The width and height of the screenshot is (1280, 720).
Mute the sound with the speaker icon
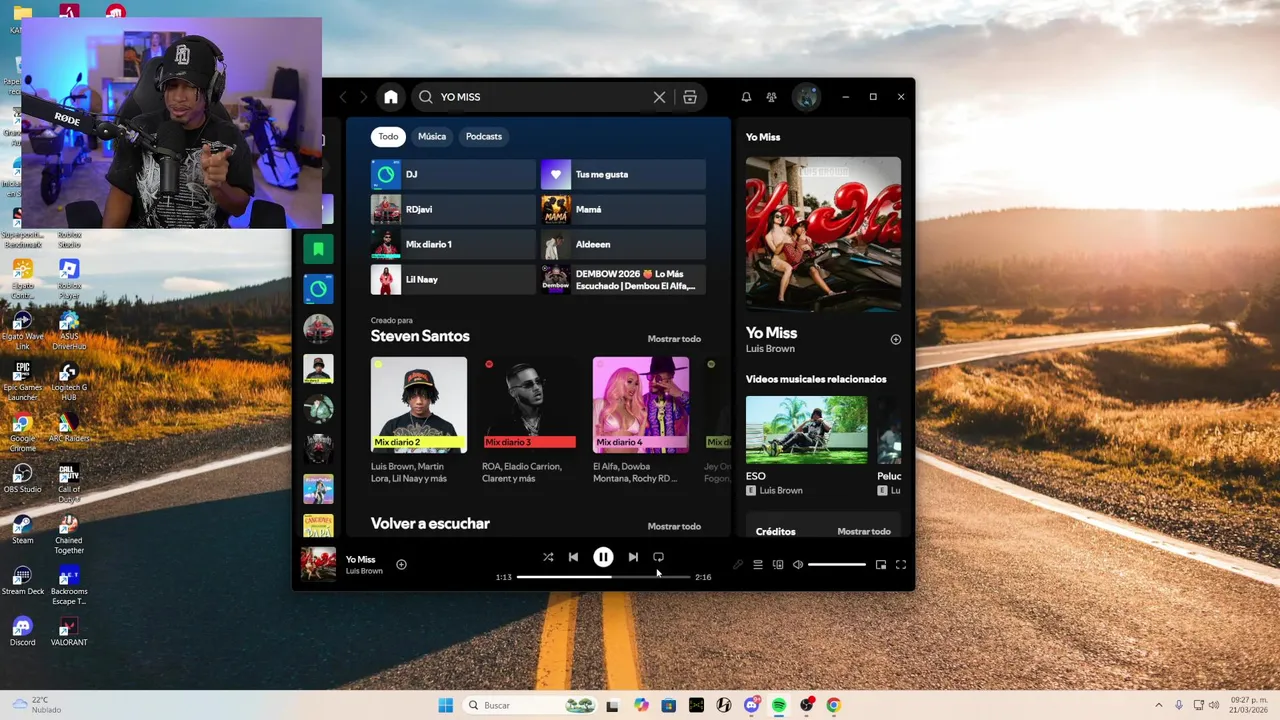pos(798,565)
